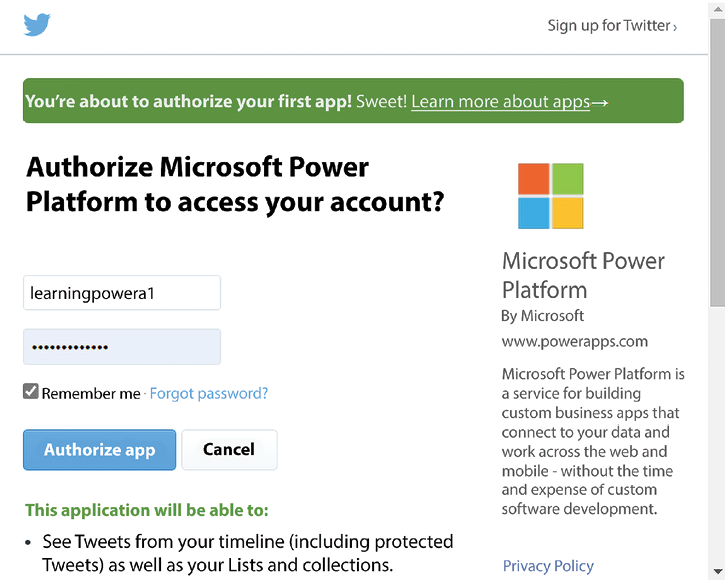725x580 pixels.
Task: Click the 'See Tweets from your timeline' bullet text
Action: pyautogui.click(x=248, y=553)
